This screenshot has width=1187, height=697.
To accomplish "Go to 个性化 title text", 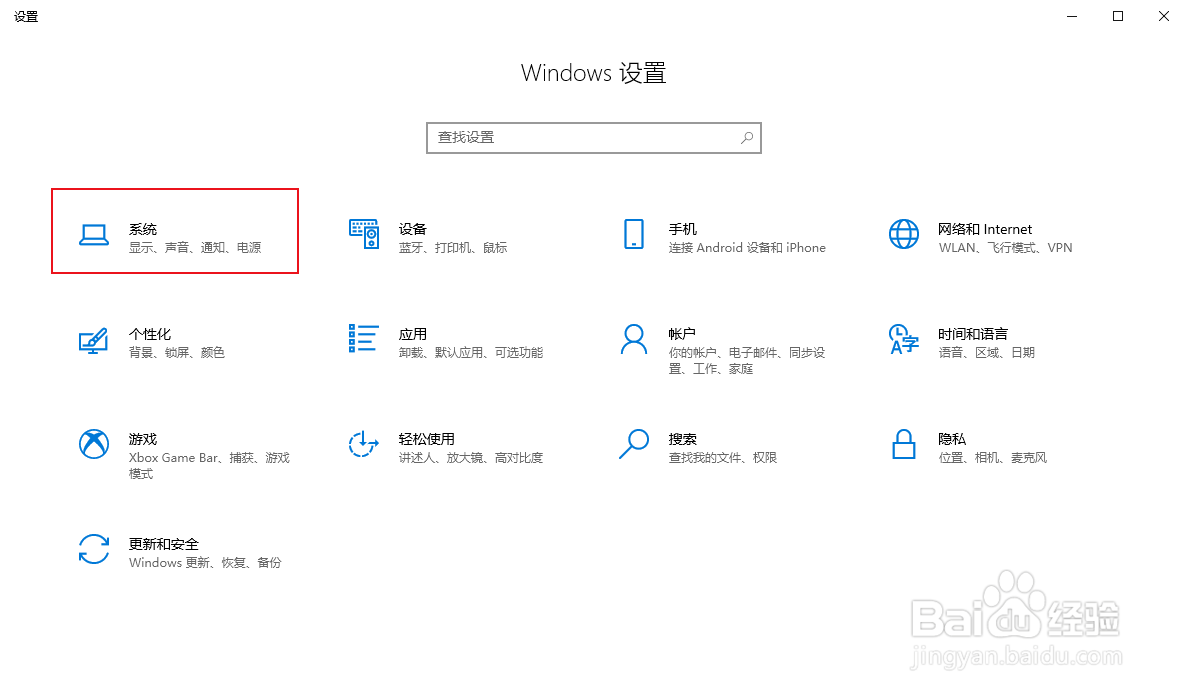I will point(150,334).
